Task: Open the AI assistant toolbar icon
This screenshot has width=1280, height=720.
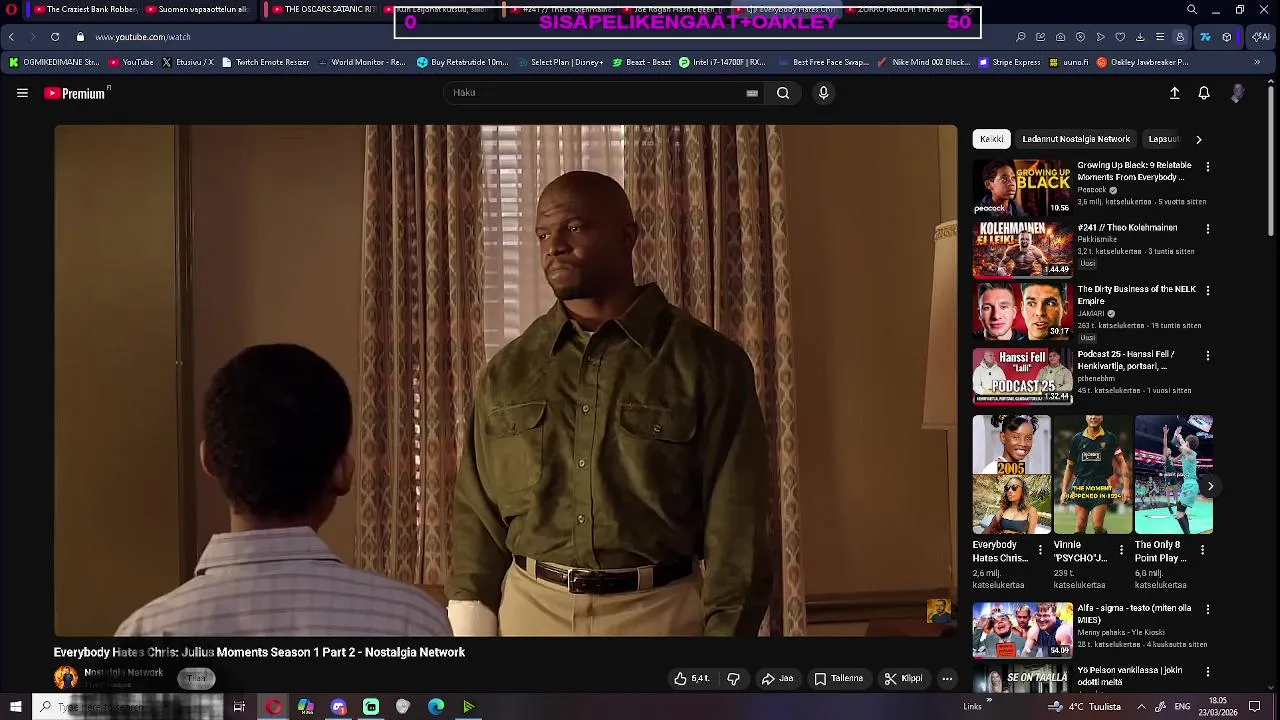Action: [1261, 37]
